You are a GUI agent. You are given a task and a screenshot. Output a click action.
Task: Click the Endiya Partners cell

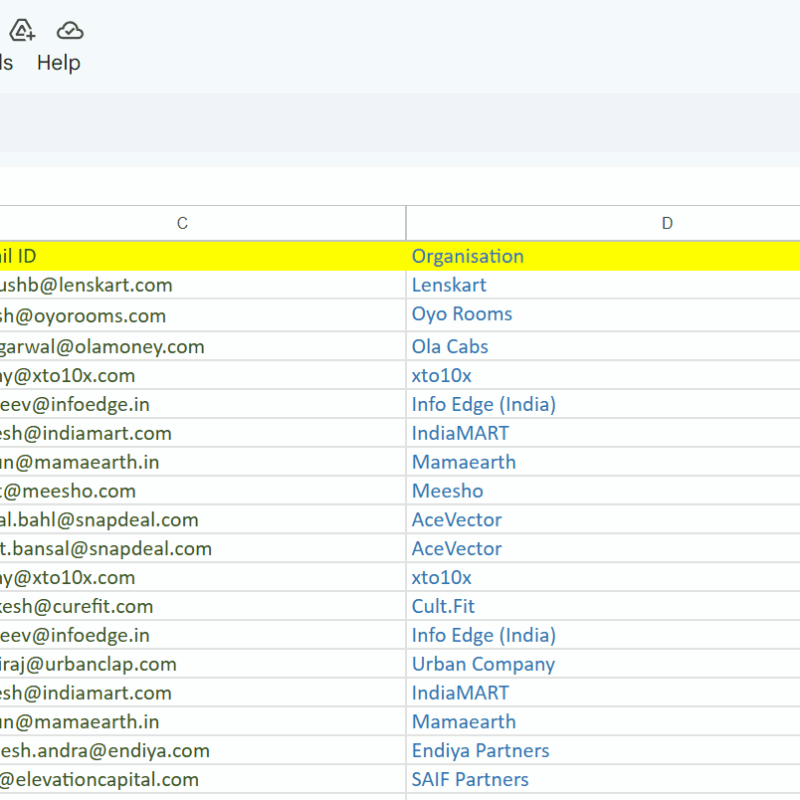(603, 751)
